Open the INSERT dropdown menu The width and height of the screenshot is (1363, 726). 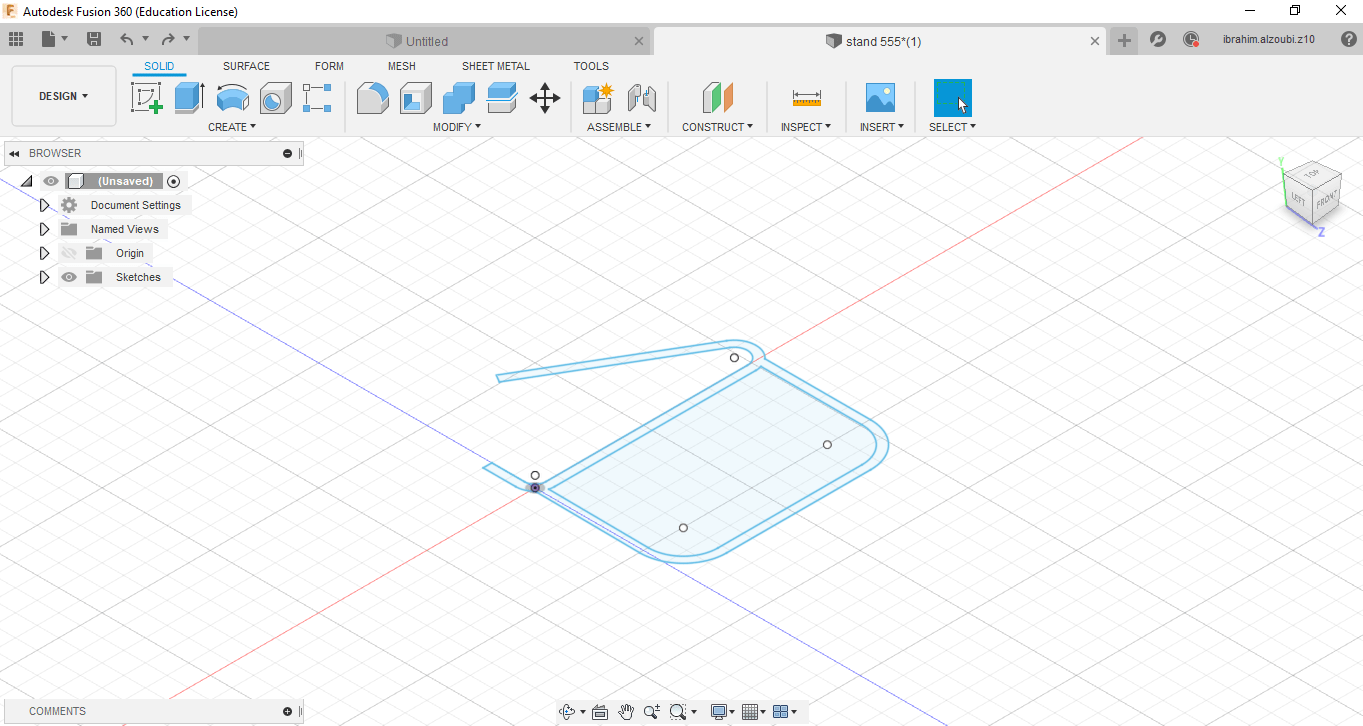882,127
